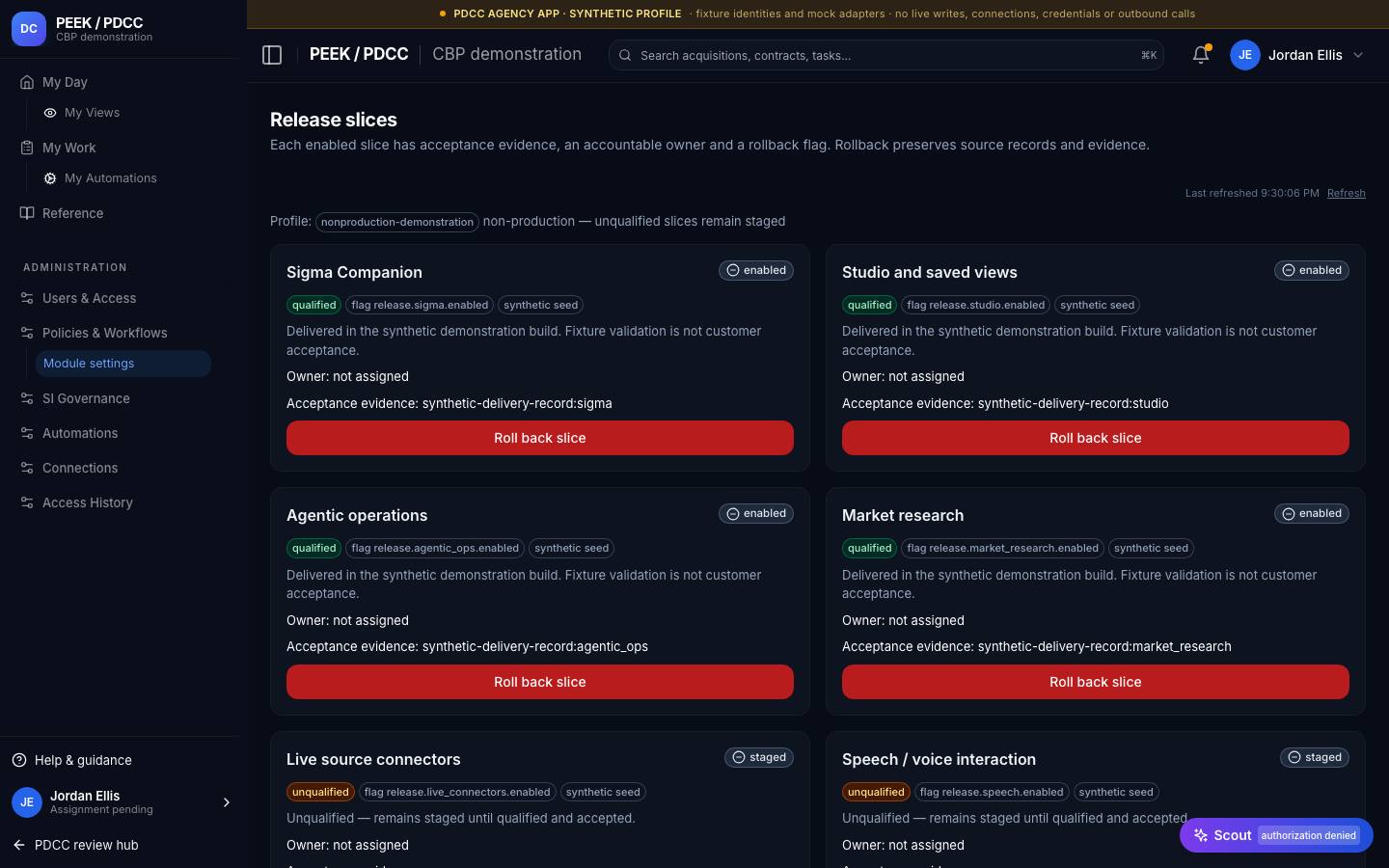Viewport: 1389px width, 868px height.
Task: Click the qualified tag on Agentic operations
Action: tap(314, 548)
